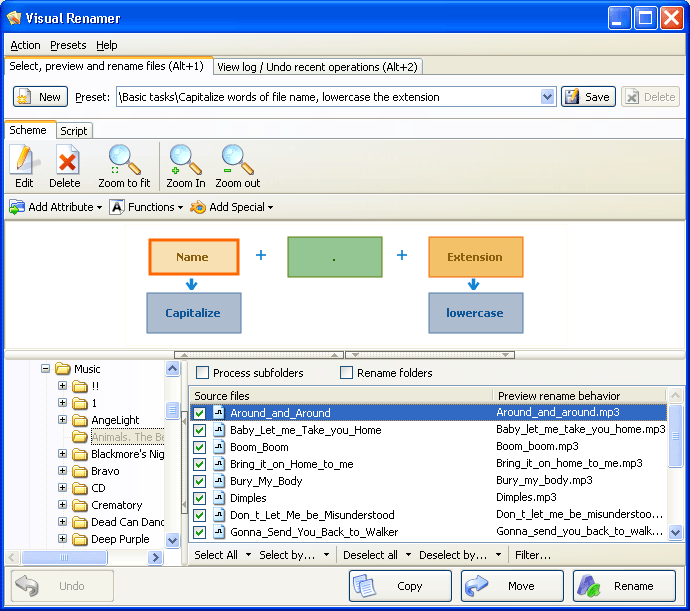Click the New preset button
This screenshot has width=690, height=611.
40,97
